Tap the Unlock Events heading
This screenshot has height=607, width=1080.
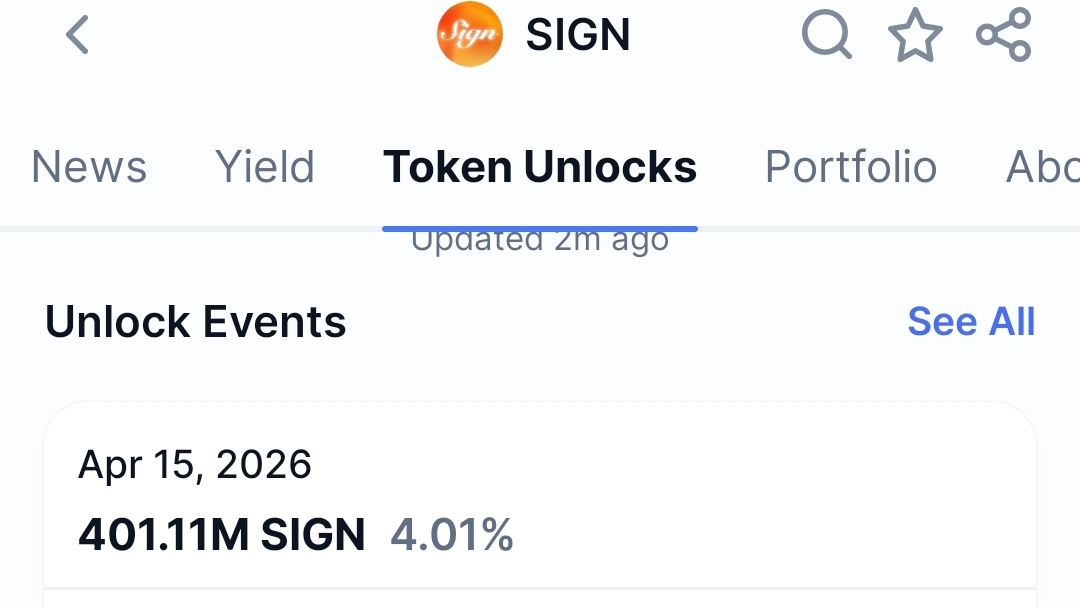pyautogui.click(x=196, y=322)
